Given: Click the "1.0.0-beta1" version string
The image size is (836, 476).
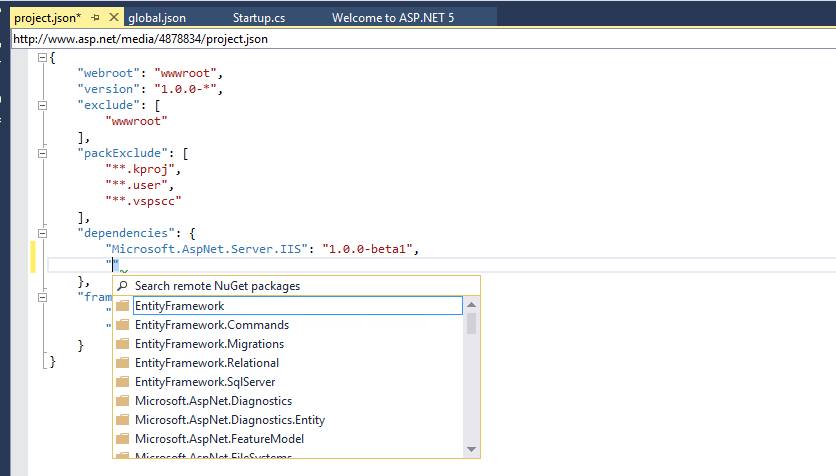Looking at the screenshot, I should (x=367, y=249).
